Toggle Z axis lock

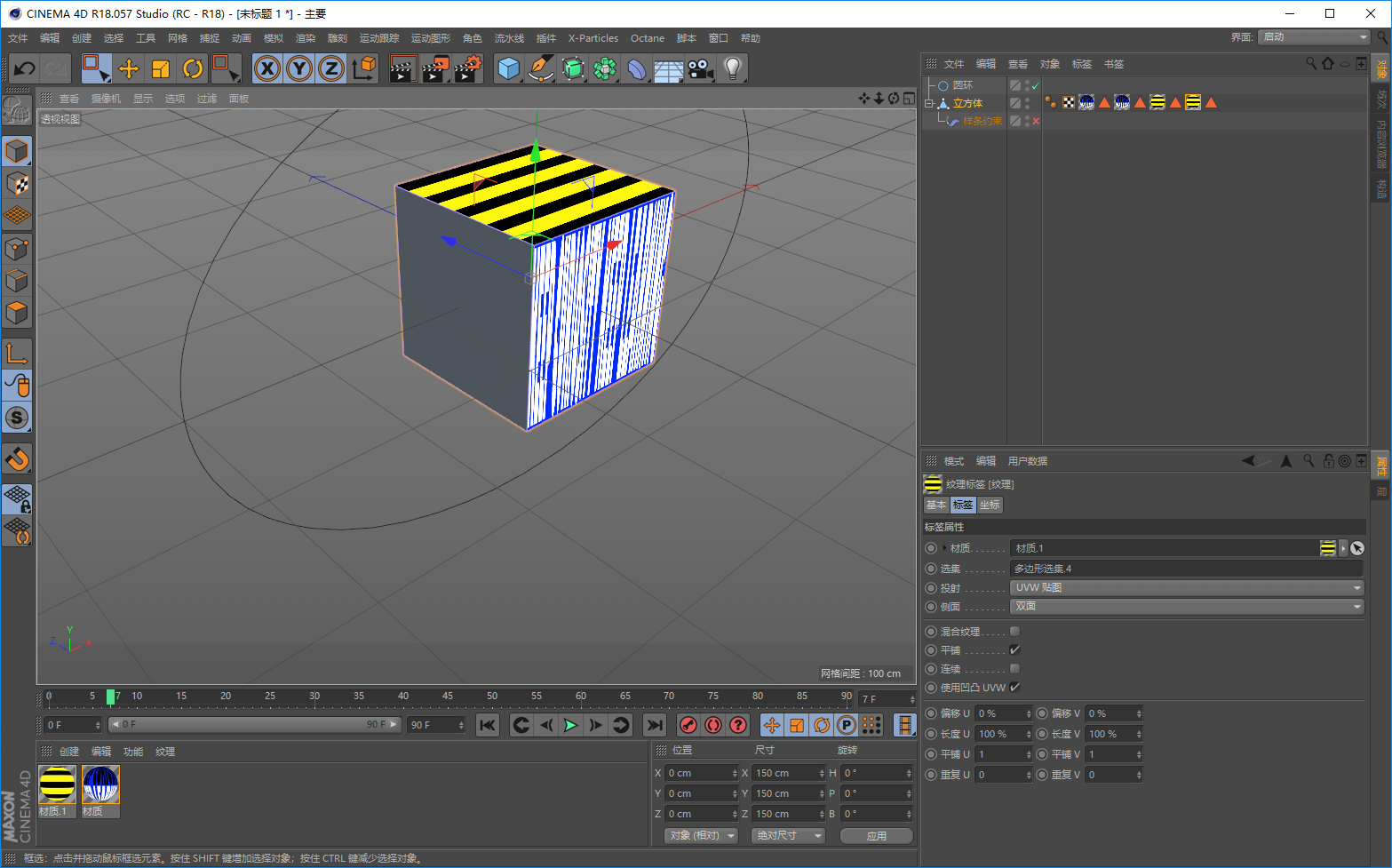[x=331, y=68]
